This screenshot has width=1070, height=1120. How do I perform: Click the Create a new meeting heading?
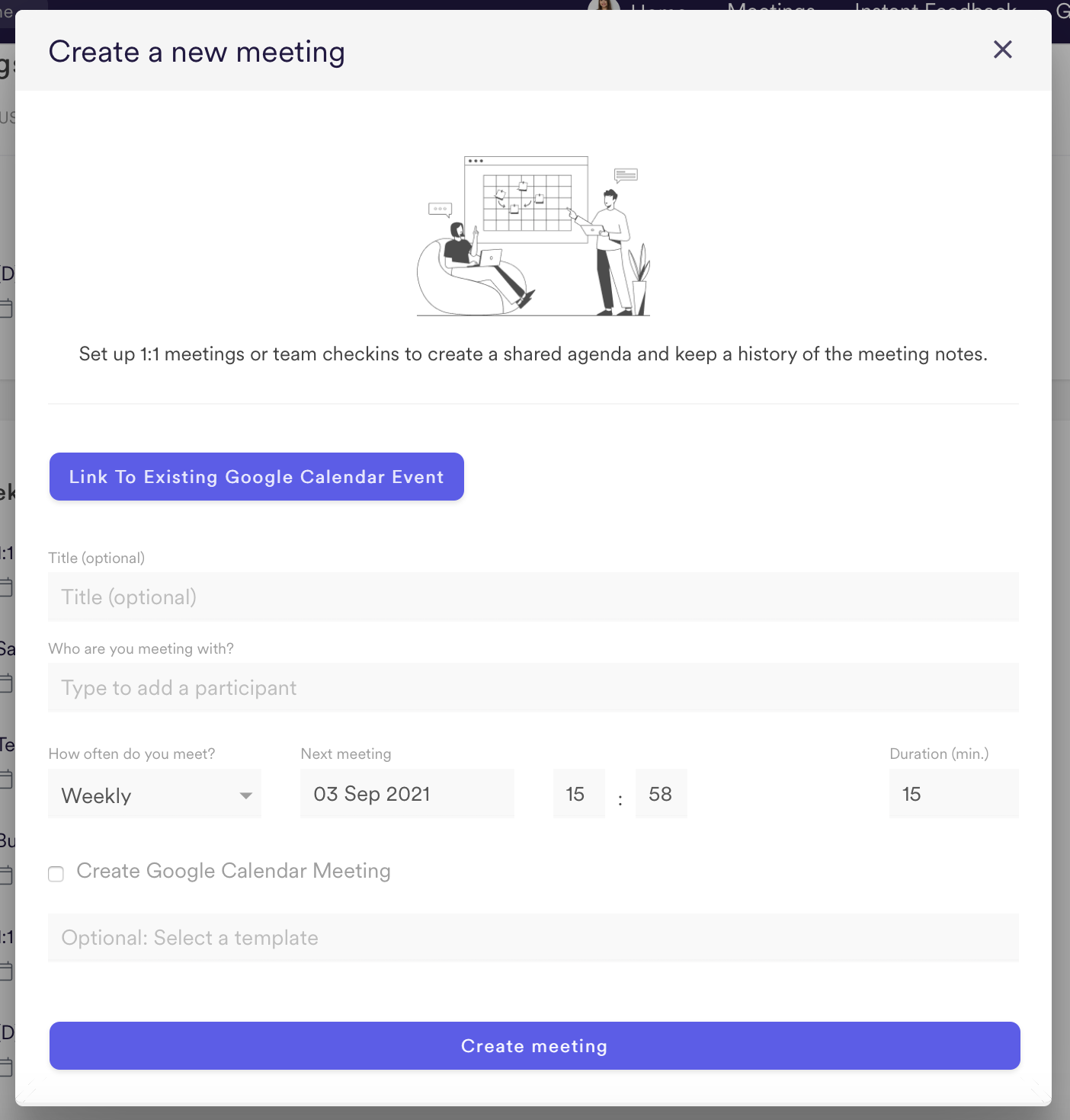[x=197, y=52]
